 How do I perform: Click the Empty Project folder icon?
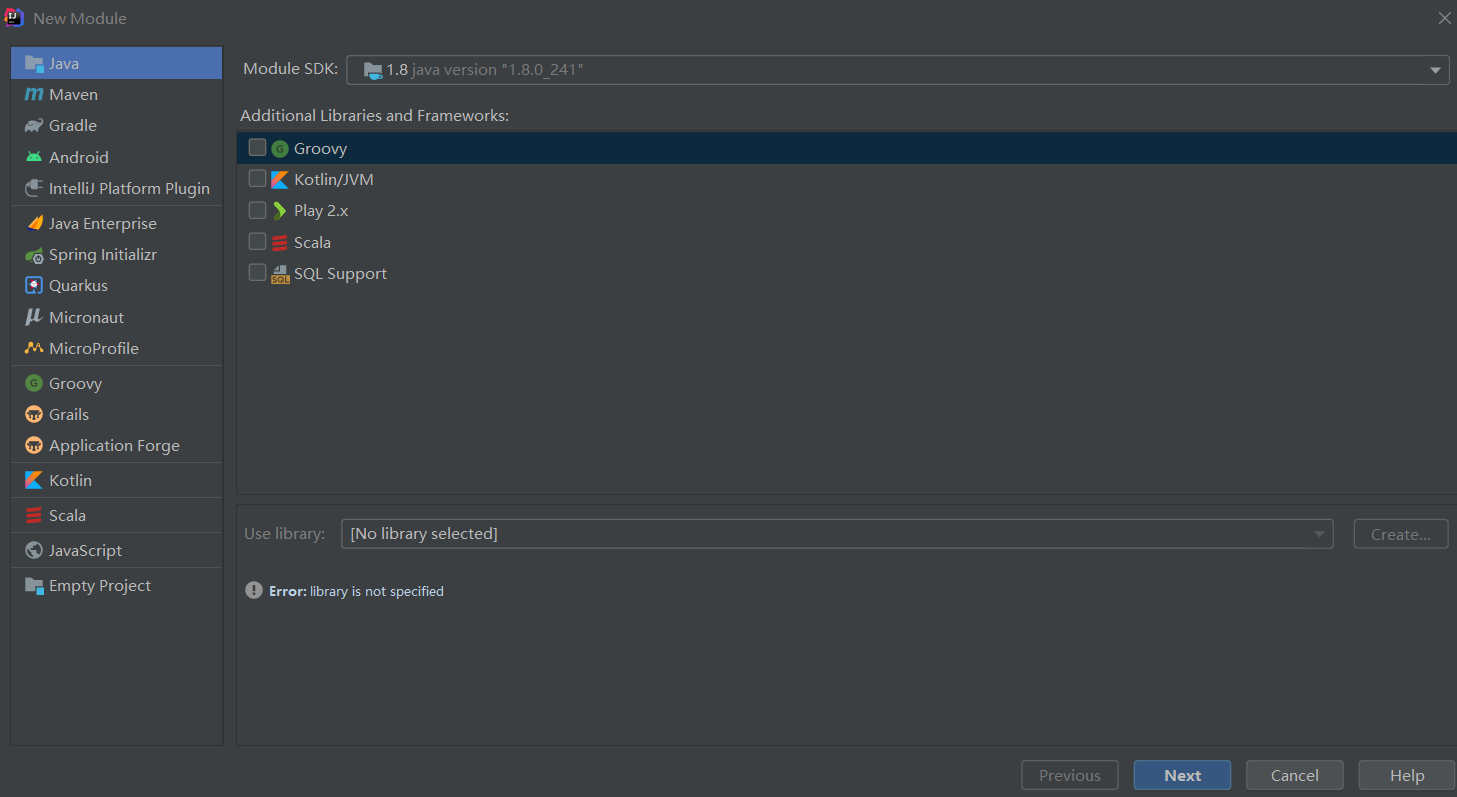point(34,586)
